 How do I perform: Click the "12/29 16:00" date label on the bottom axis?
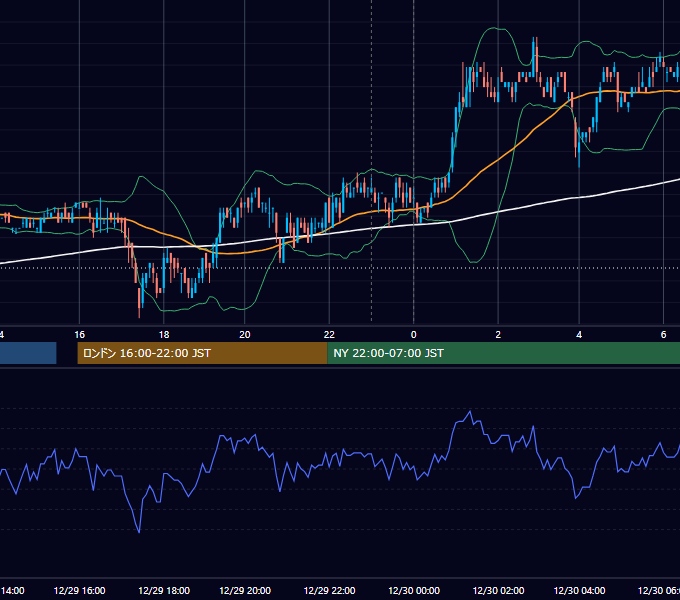(79, 590)
